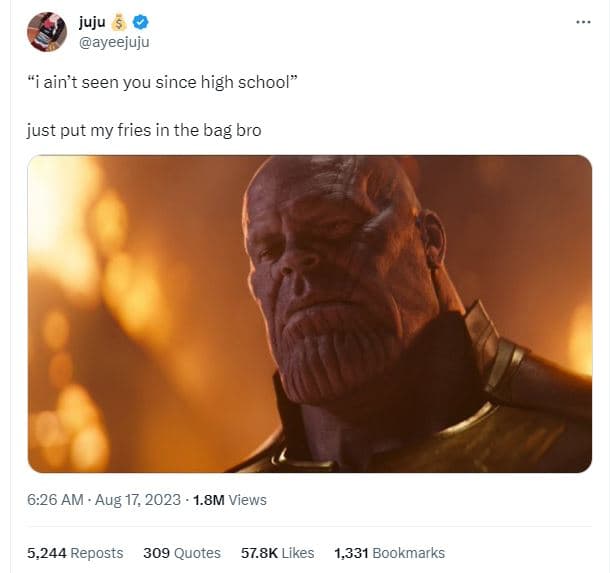Show the 5,244 Reposts list
Screen dimensions: 610x573
[x=76, y=553]
